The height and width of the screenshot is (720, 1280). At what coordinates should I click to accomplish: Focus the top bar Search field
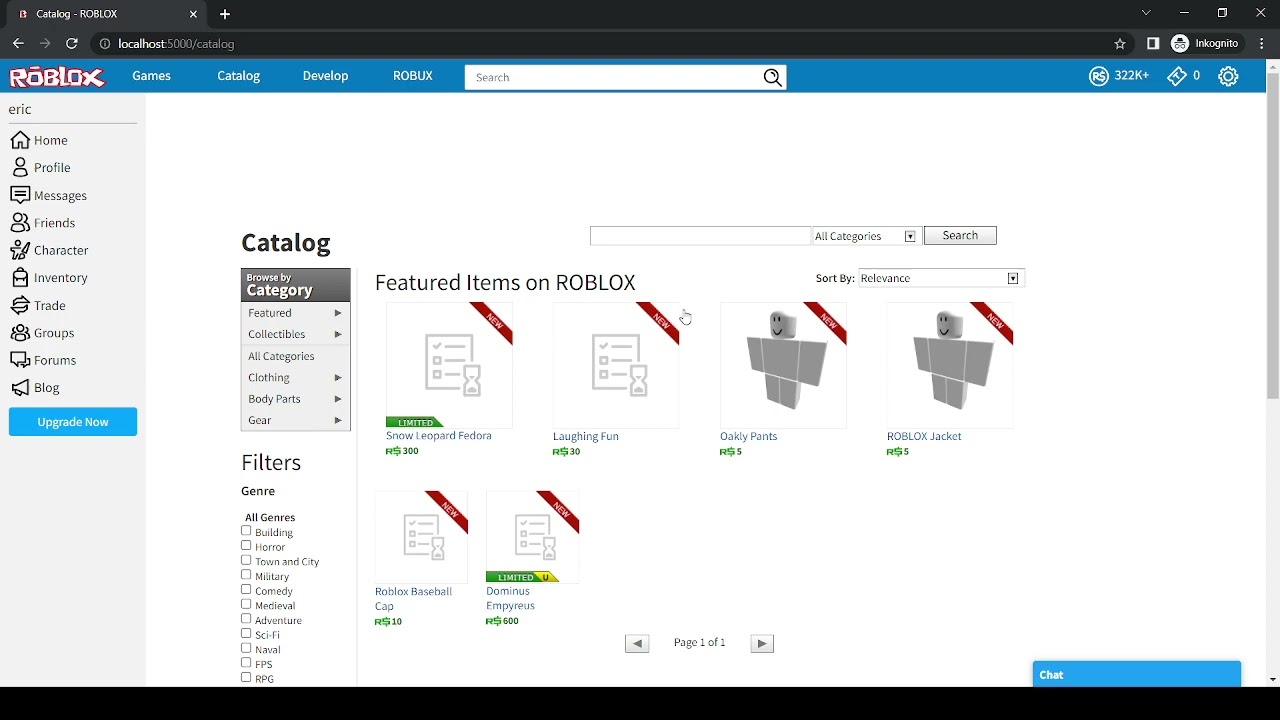tap(613, 77)
